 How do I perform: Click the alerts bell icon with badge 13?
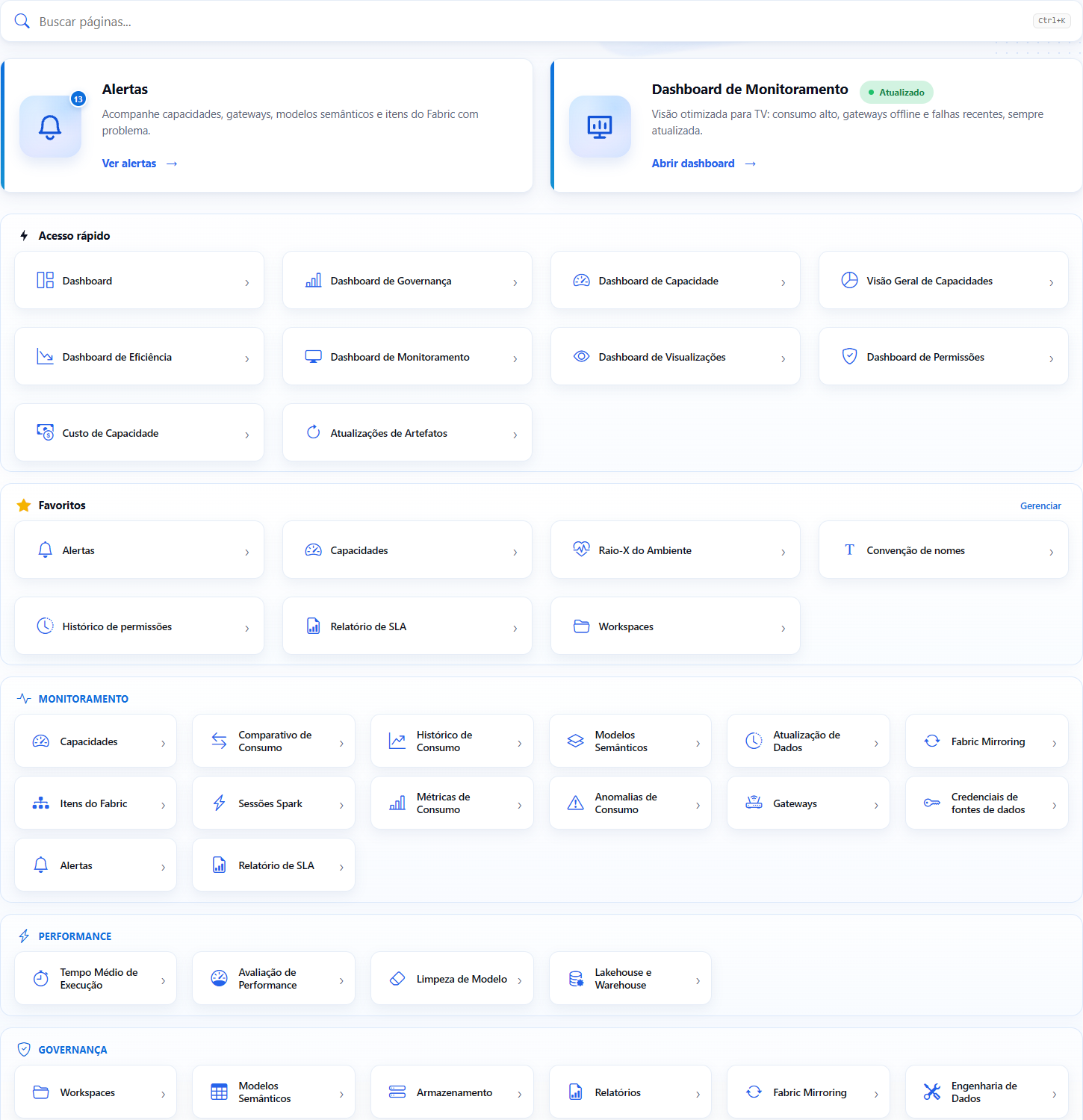click(50, 127)
